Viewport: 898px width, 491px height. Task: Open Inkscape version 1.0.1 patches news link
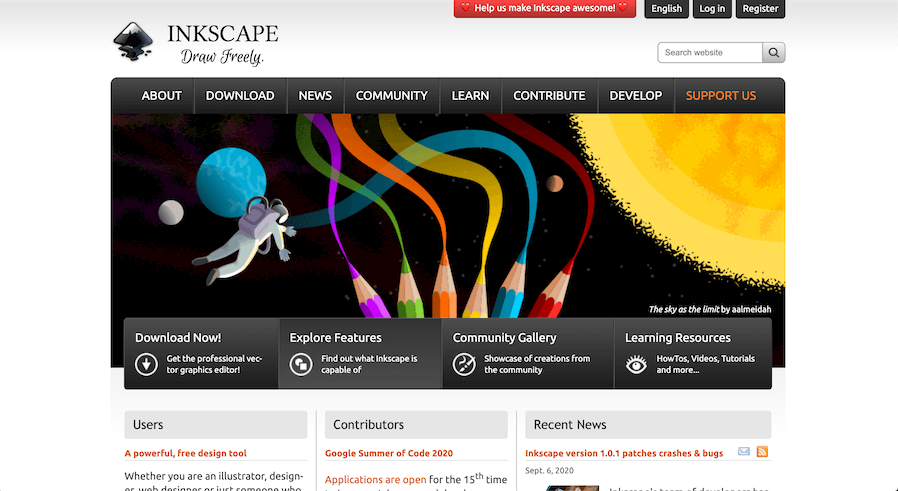coord(624,453)
